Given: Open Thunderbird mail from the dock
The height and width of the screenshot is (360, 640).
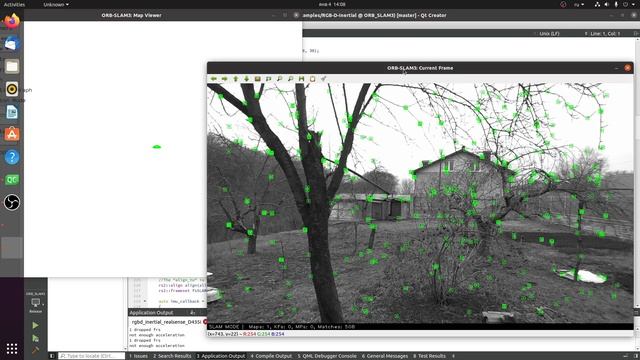Looking at the screenshot, I should (x=12, y=43).
